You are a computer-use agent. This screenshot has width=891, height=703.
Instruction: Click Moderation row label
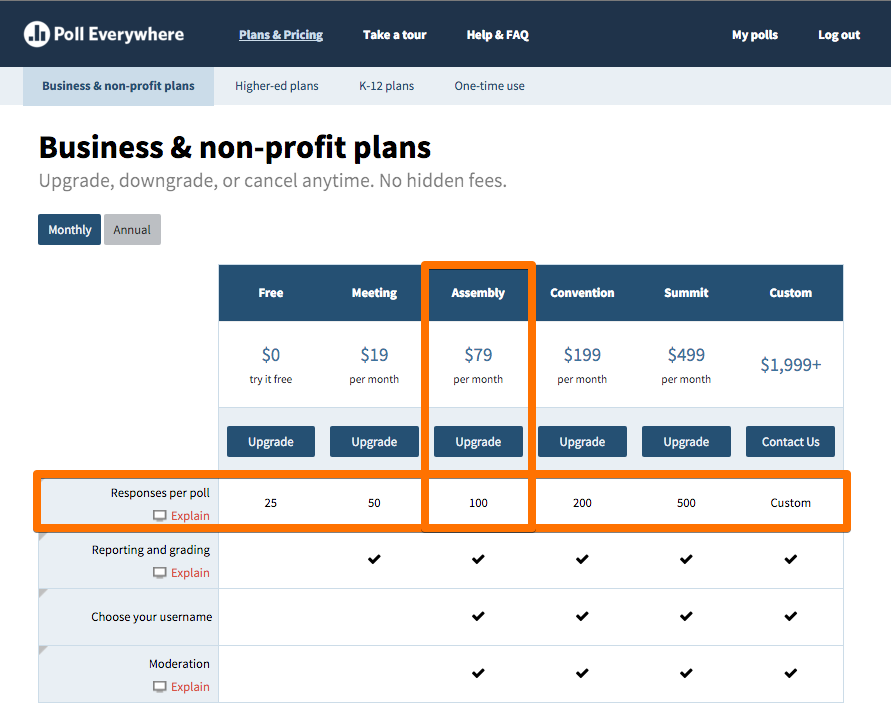click(x=179, y=664)
